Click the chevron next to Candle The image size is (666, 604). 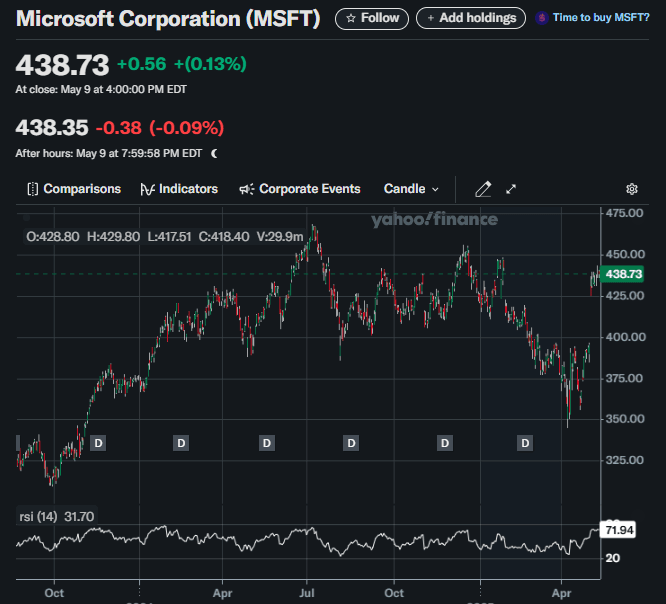(x=435, y=189)
